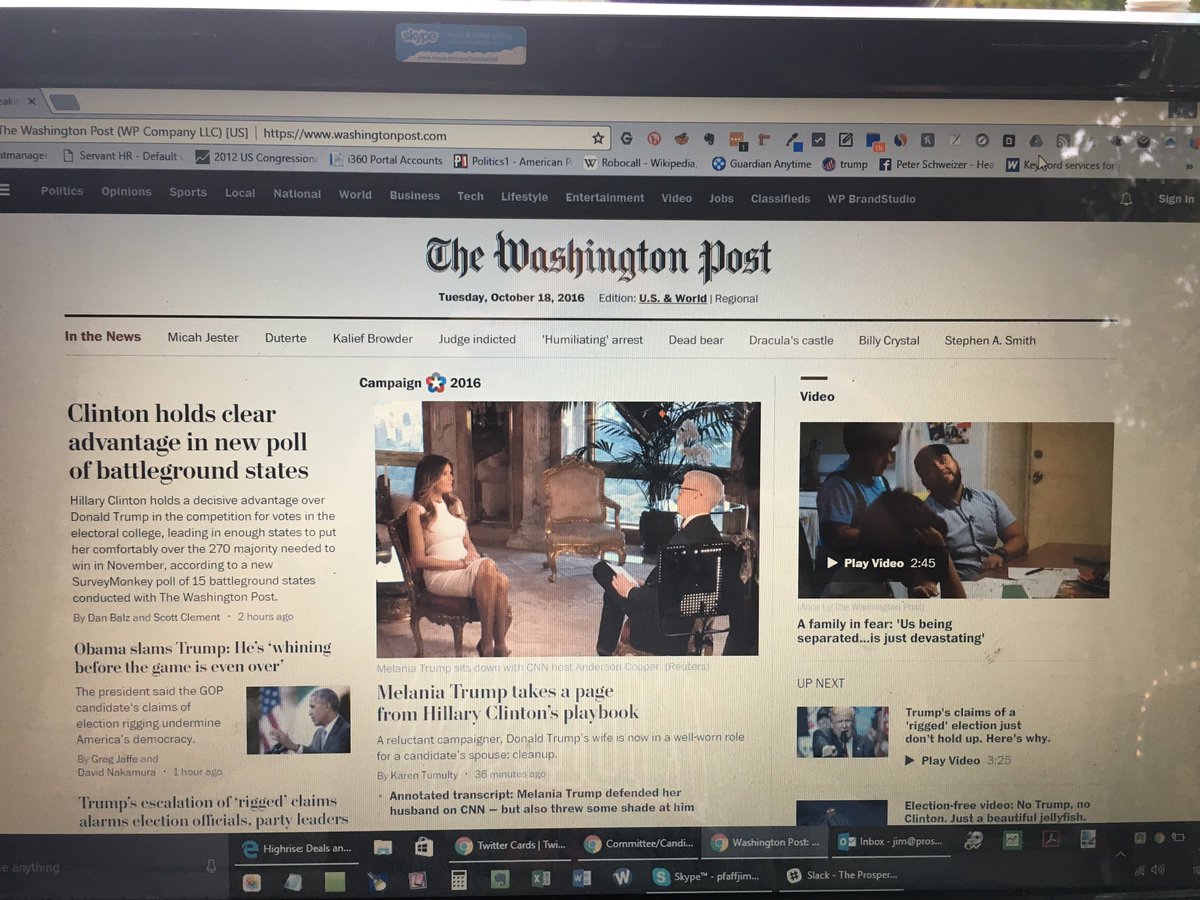Viewport: 1200px width, 900px height.
Task: Open Obama slams Trump headline
Action: click(x=203, y=657)
